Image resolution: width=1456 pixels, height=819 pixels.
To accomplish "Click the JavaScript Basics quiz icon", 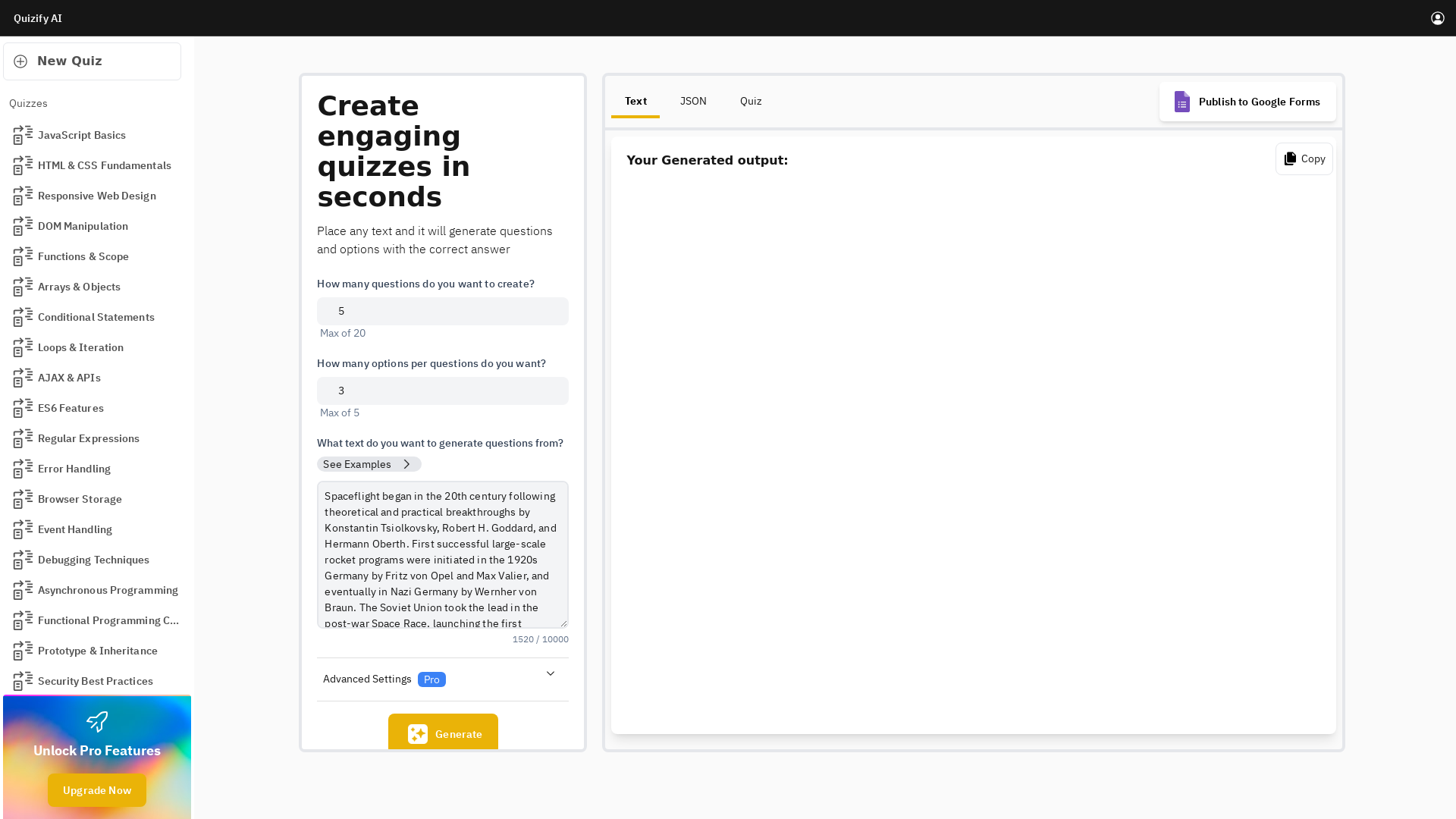I will pos(23,135).
